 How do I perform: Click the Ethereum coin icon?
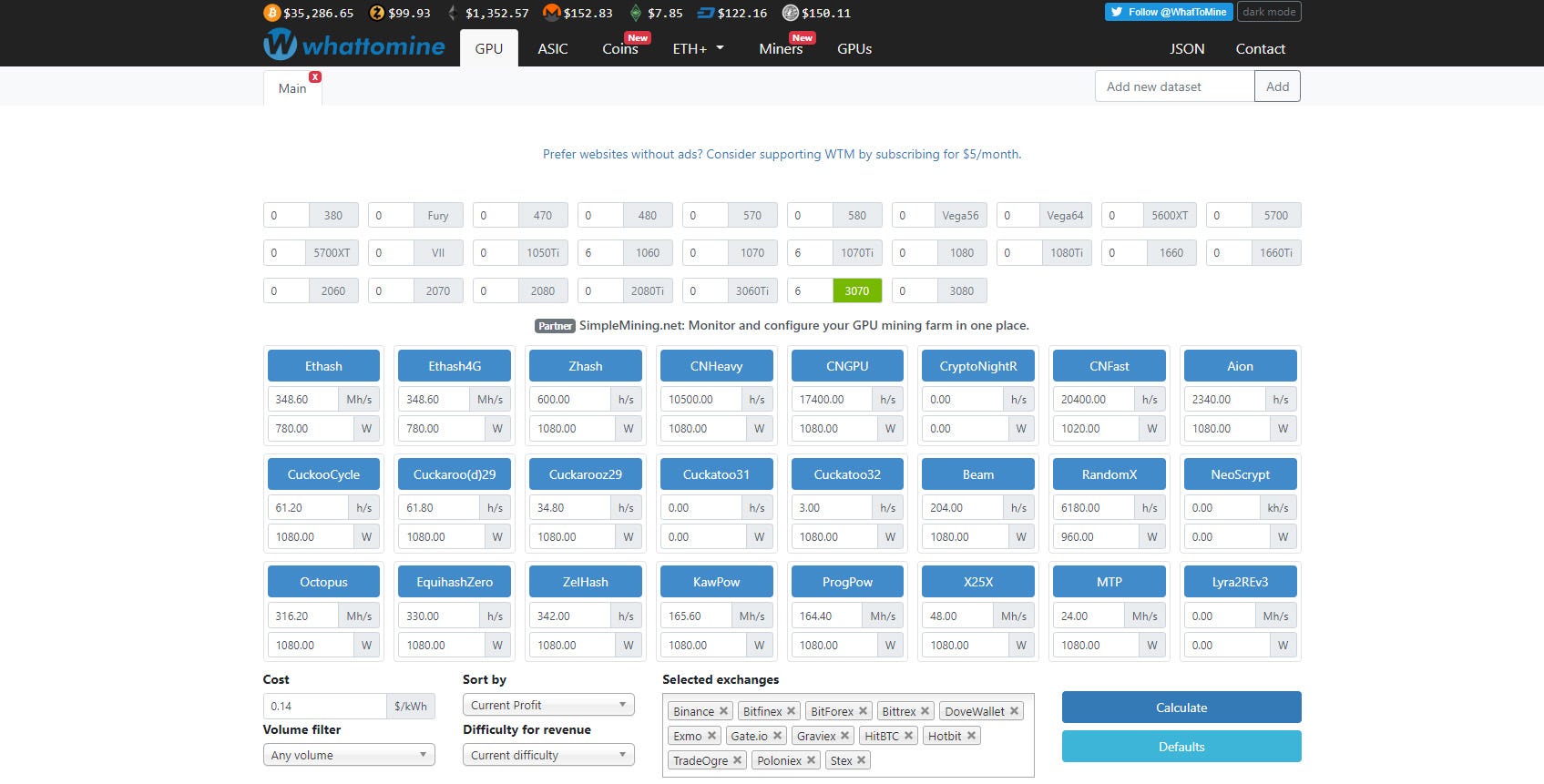(x=453, y=13)
